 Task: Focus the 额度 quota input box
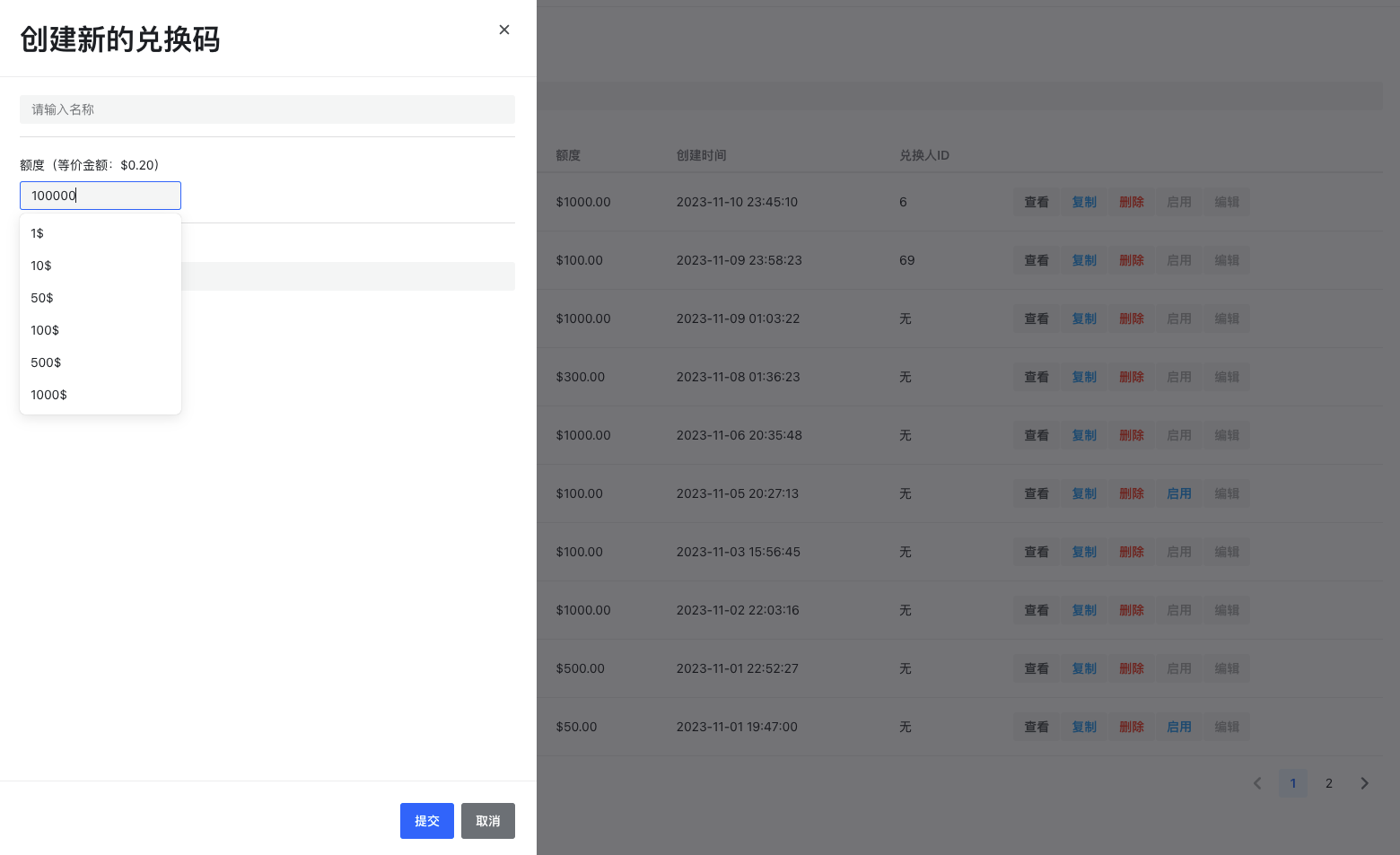(x=101, y=196)
